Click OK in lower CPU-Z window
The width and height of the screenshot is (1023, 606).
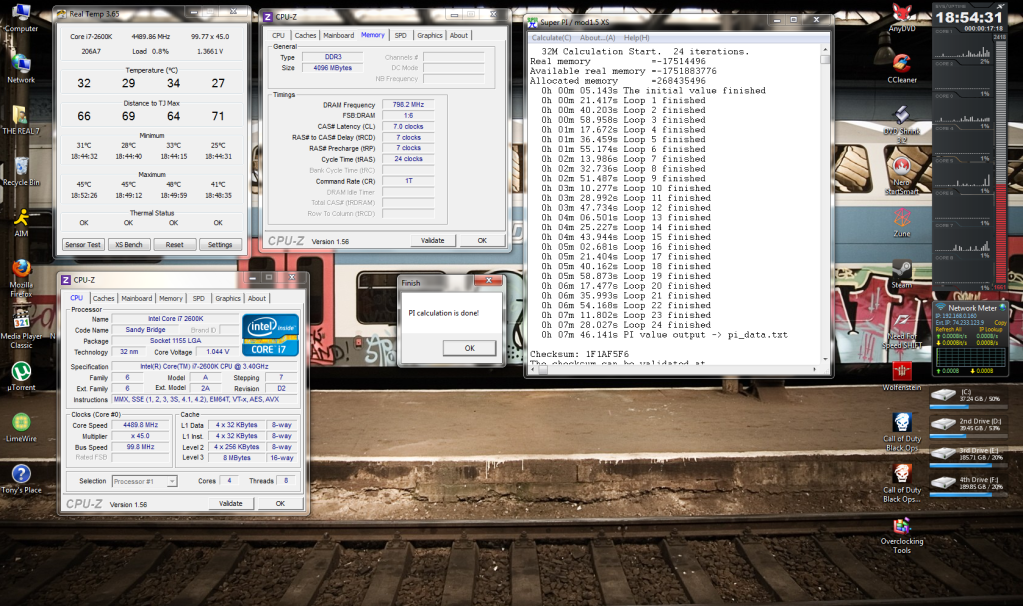(280, 504)
